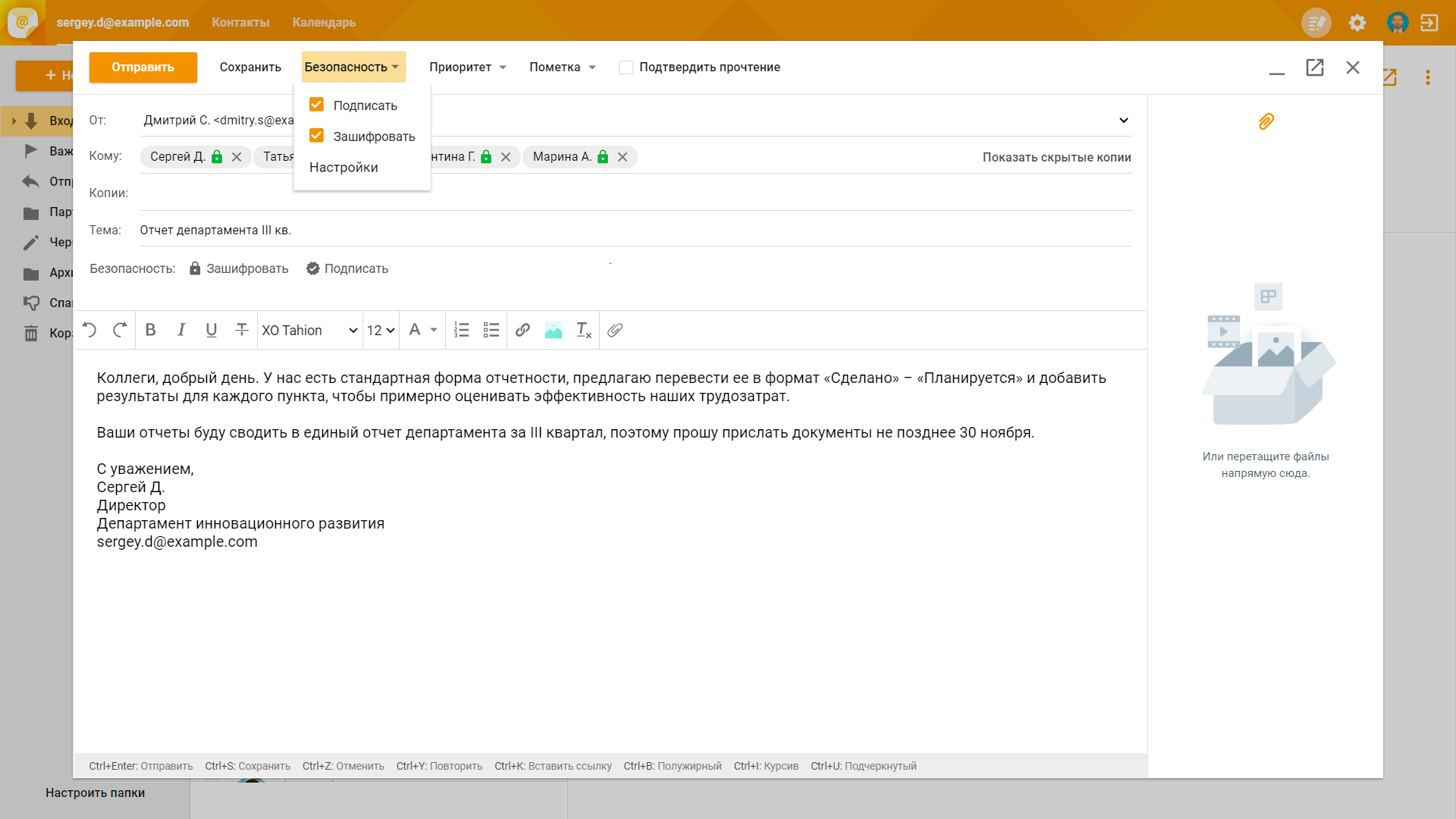Uncheck the Подписать option
1456x819 pixels.
pyautogui.click(x=316, y=105)
